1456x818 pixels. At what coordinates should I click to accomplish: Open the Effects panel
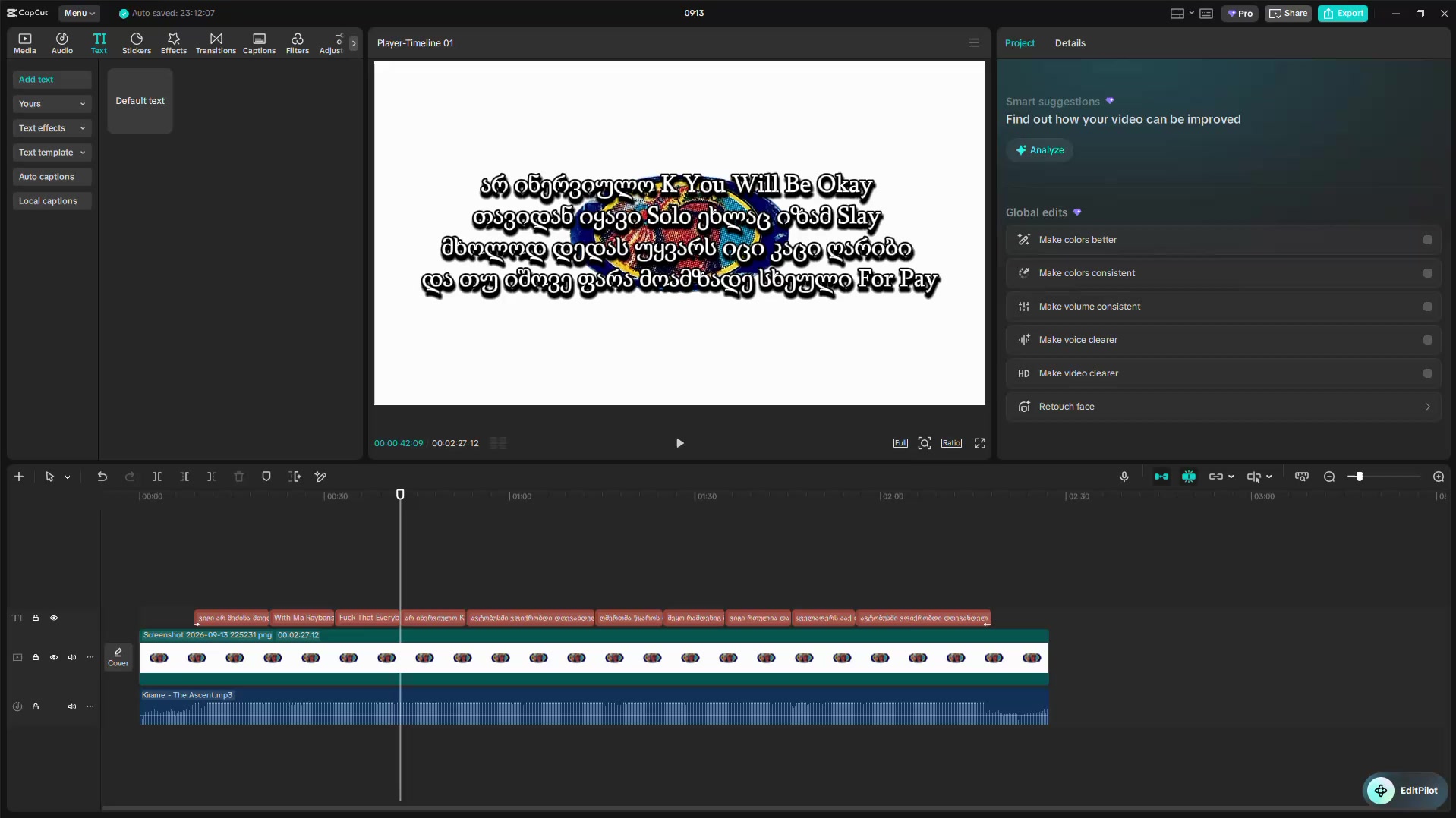pyautogui.click(x=174, y=43)
